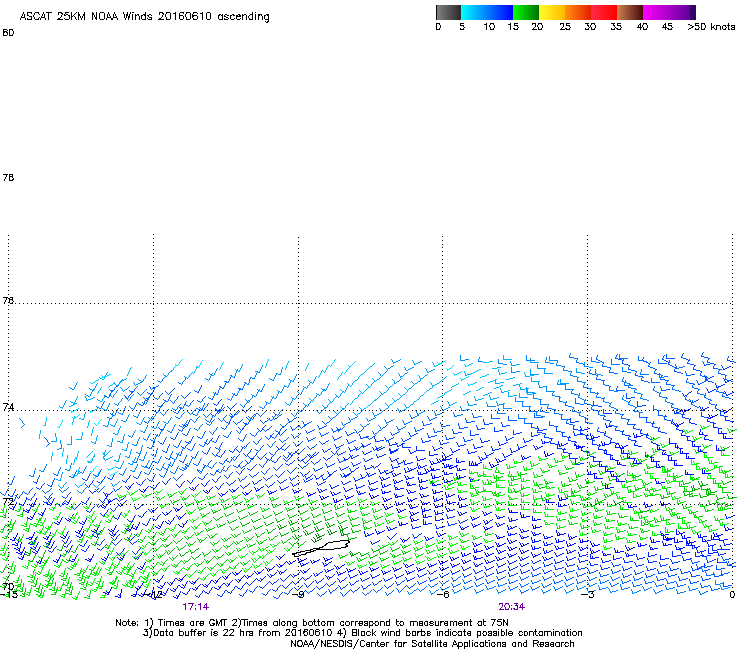The height and width of the screenshot is (650, 740).
Task: Click the '25' legend tick label
Action: (x=565, y=27)
